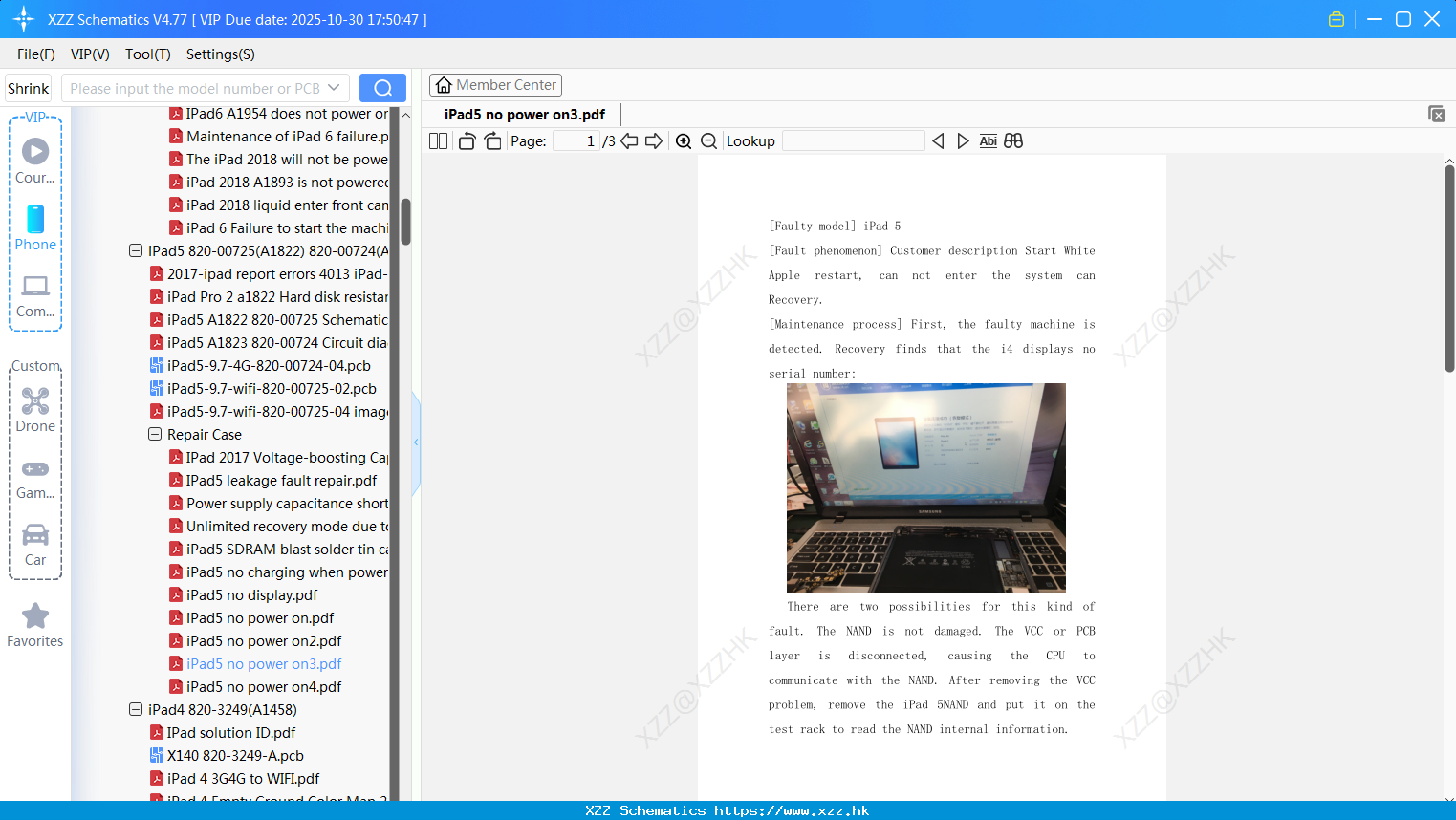Open IPad 2017 Voltage-boosting case

click(287, 458)
